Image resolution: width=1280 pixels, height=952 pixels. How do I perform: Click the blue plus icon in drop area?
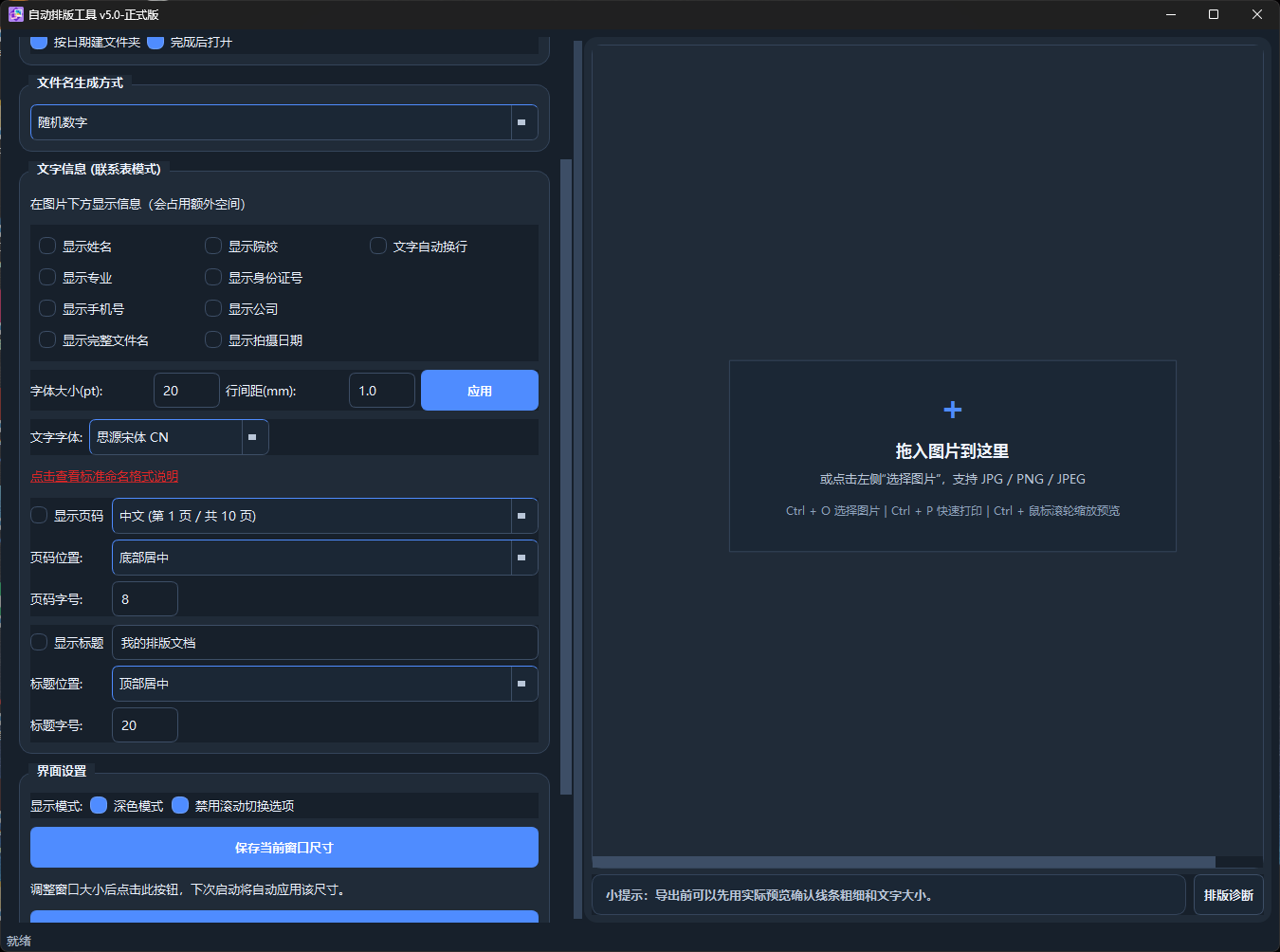point(953,410)
